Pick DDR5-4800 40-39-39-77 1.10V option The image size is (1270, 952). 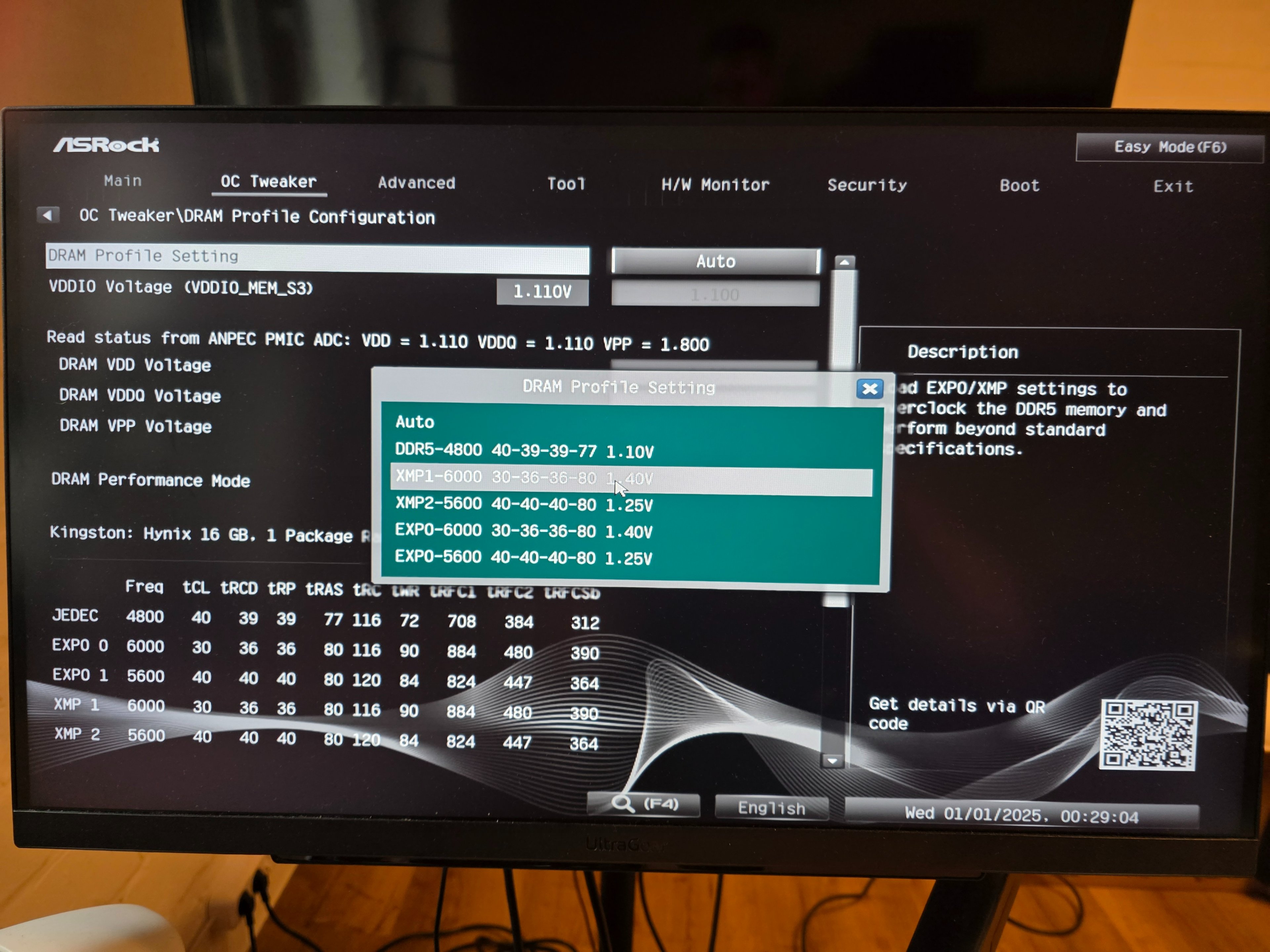pos(524,451)
